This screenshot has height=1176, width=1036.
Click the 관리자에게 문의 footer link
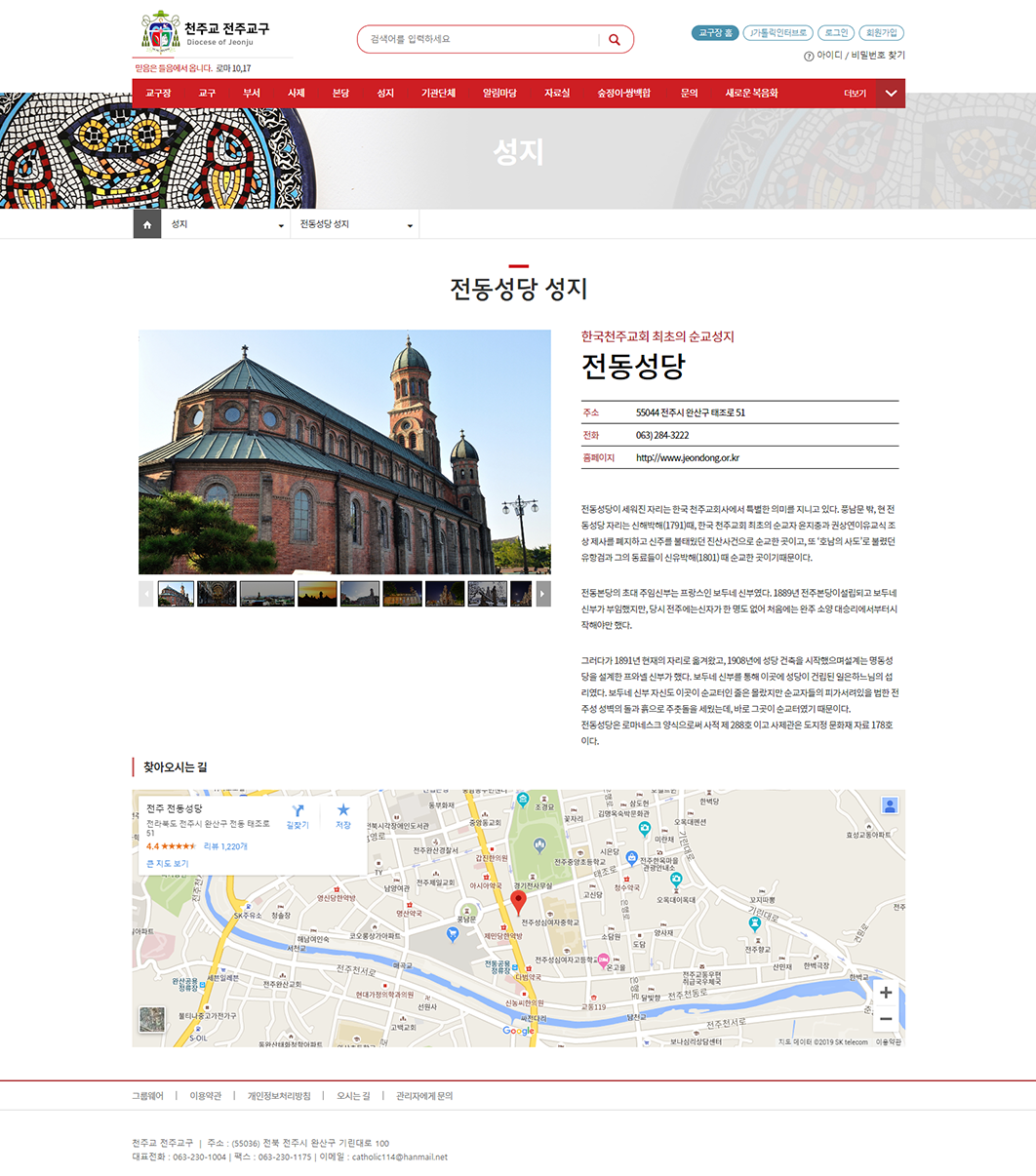(424, 1096)
